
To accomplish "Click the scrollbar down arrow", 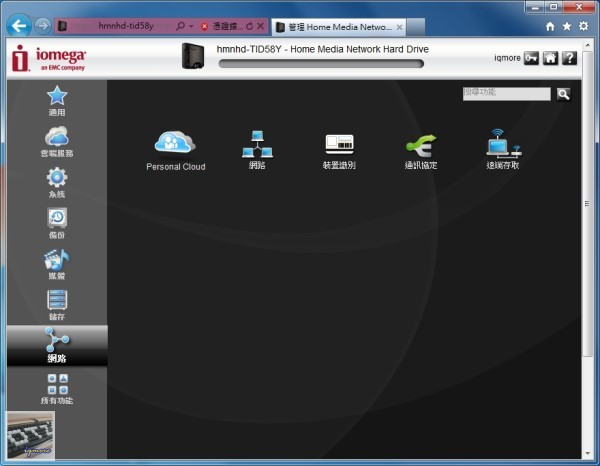I will 587,454.
